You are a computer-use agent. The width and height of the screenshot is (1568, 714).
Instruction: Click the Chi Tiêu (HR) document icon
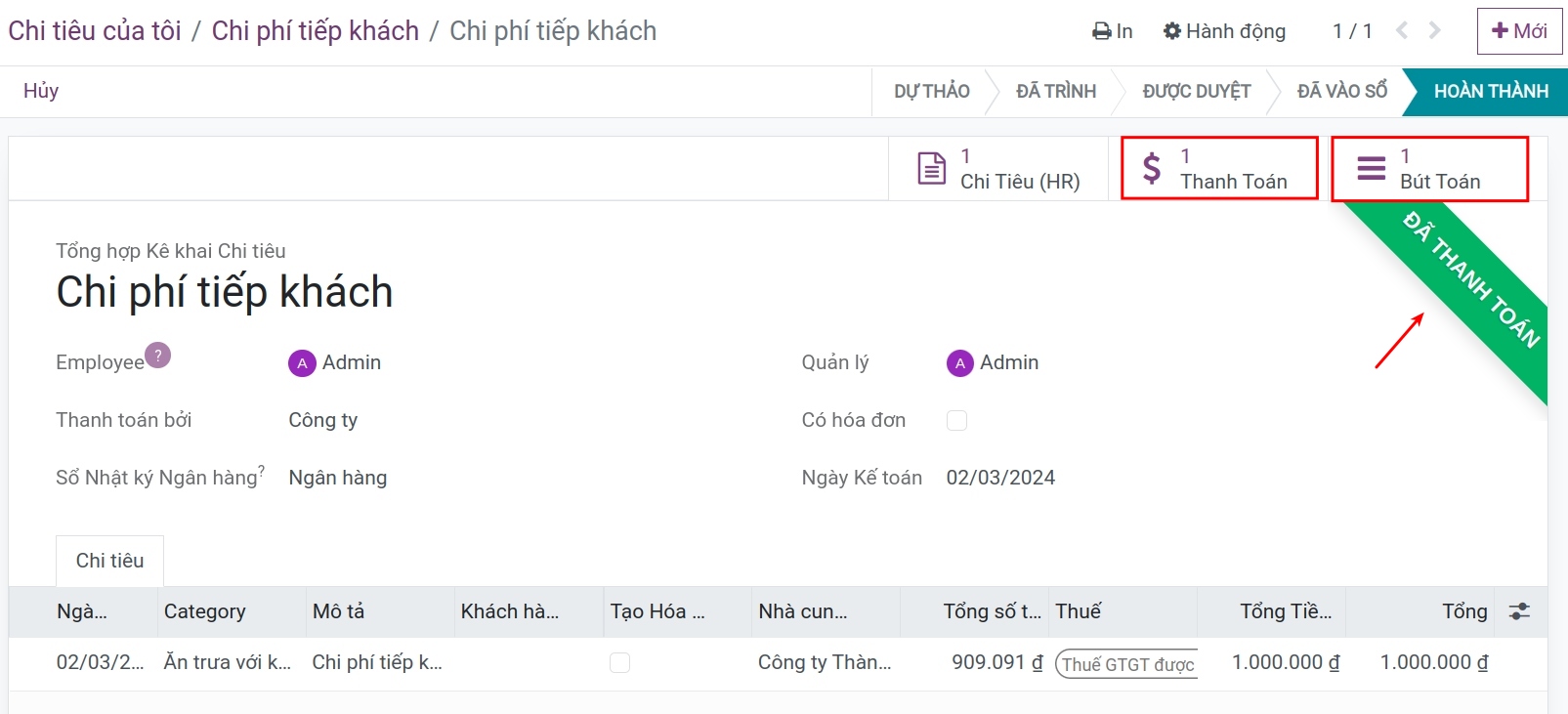931,168
